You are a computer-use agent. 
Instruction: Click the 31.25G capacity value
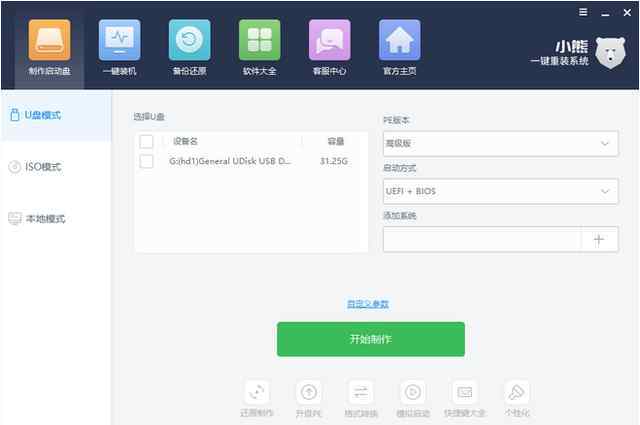pos(334,161)
